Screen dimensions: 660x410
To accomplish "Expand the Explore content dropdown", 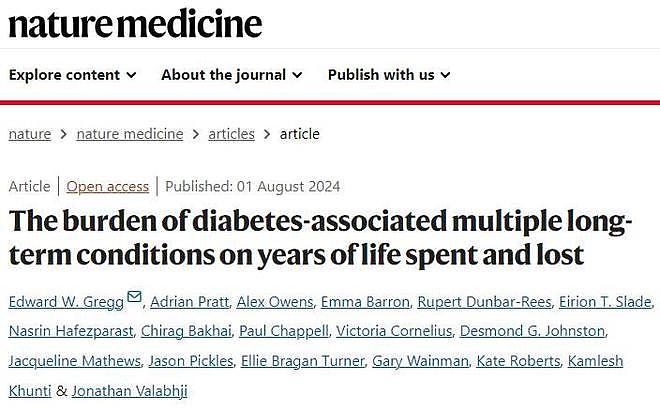I will pos(72,75).
